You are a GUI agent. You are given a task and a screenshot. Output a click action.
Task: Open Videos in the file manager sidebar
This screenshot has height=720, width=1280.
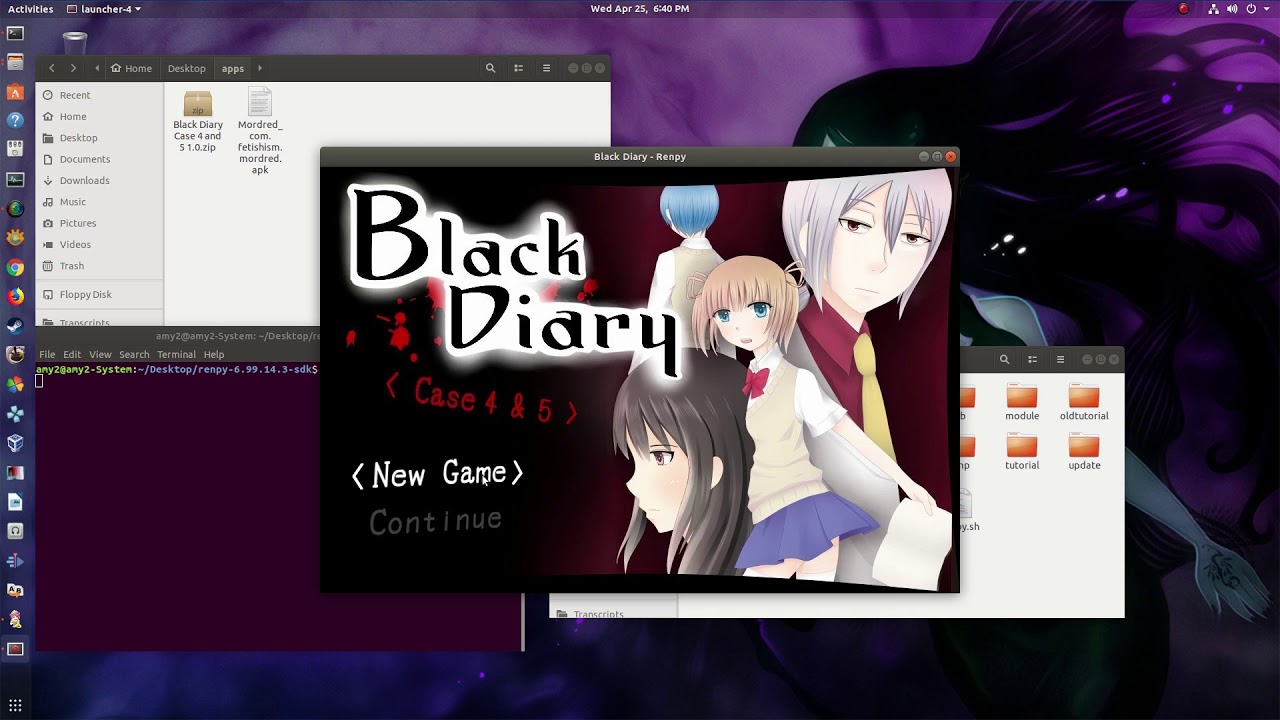coord(100,244)
